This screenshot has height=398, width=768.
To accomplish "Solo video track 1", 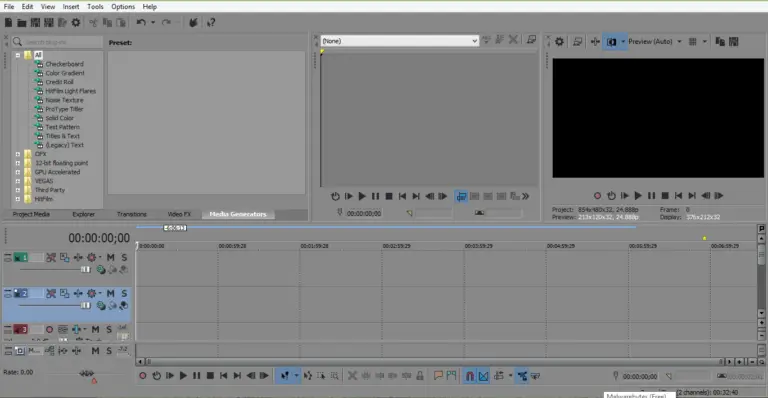I will (x=124, y=257).
